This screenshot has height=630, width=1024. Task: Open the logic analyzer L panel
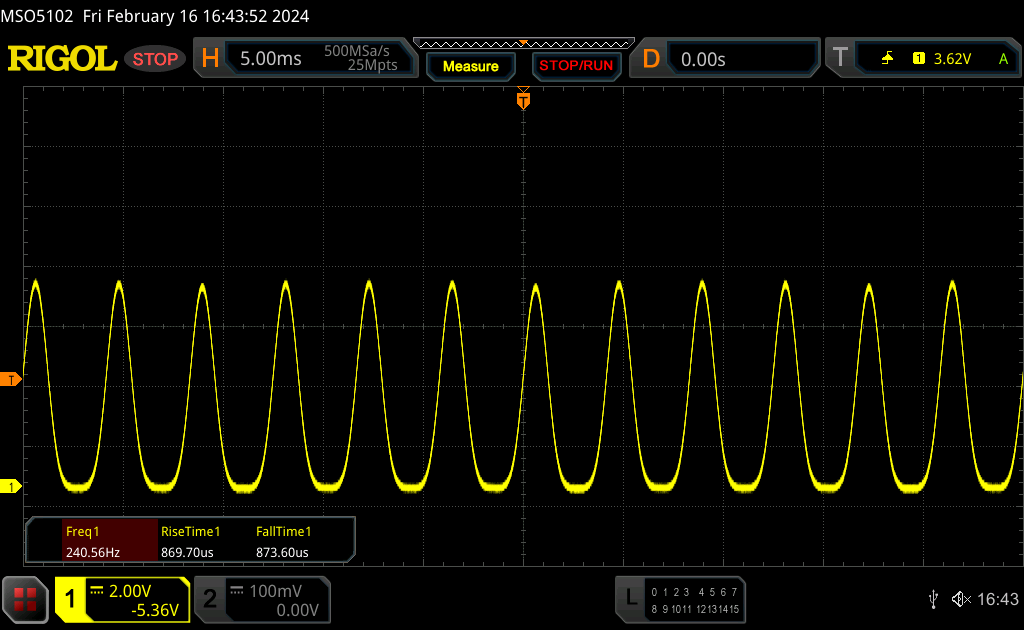pyautogui.click(x=630, y=597)
